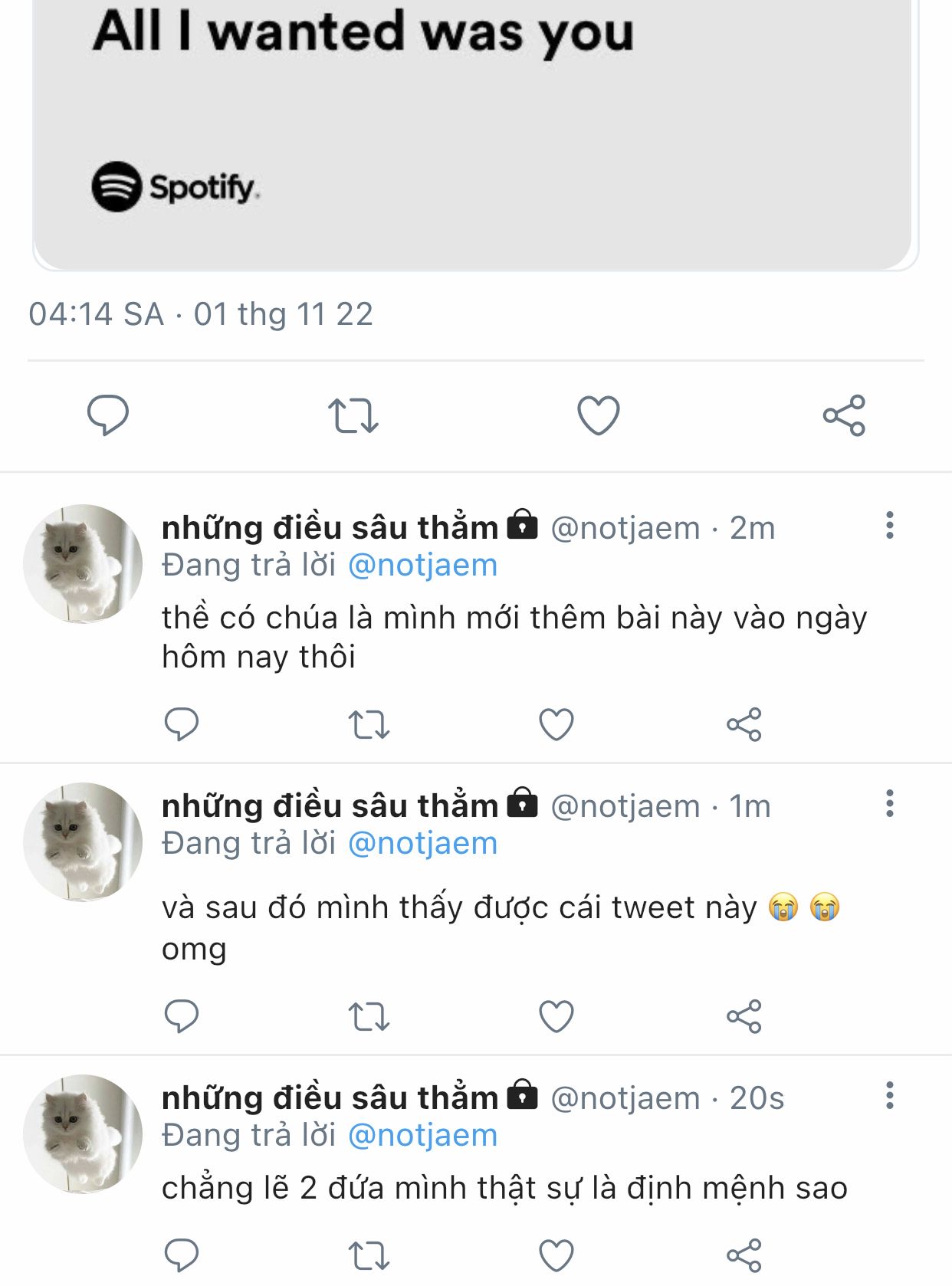This screenshot has height=1286, width=952.
Task: Like the main Spotify tweet
Action: (x=598, y=415)
